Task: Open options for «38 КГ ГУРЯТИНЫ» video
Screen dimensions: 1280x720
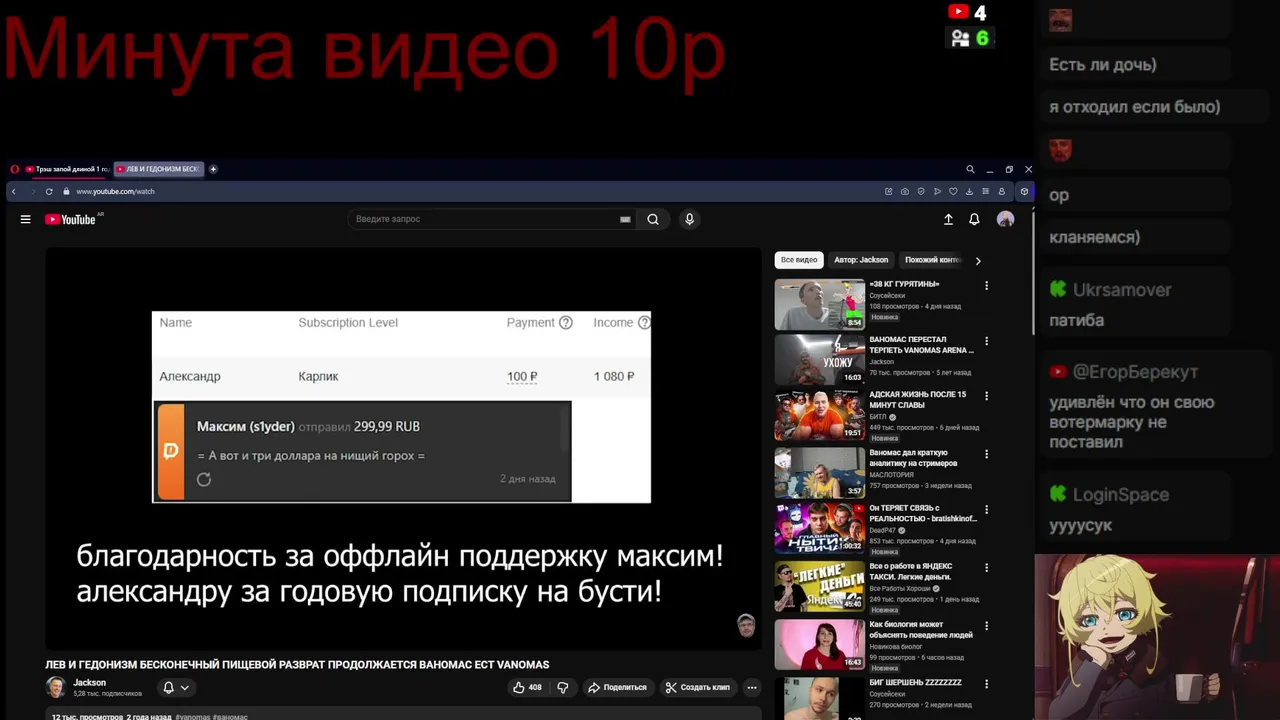Action: [x=986, y=285]
